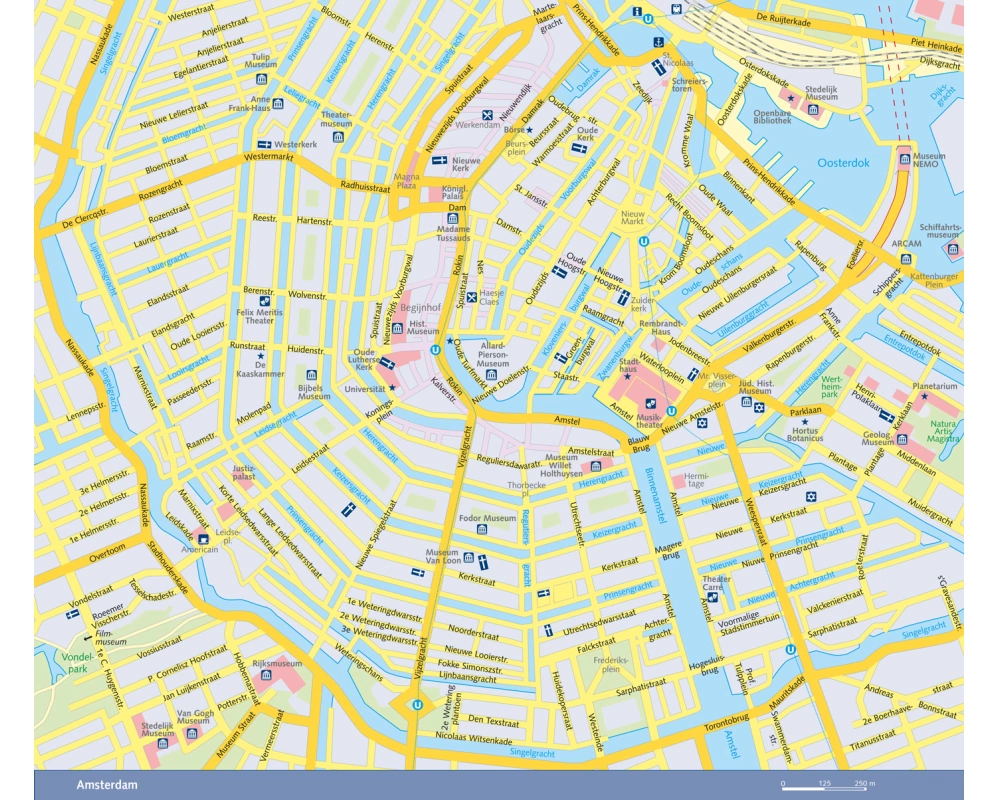Click the Oude Kerk church icon
The height and width of the screenshot is (800, 1000).
tap(578, 147)
